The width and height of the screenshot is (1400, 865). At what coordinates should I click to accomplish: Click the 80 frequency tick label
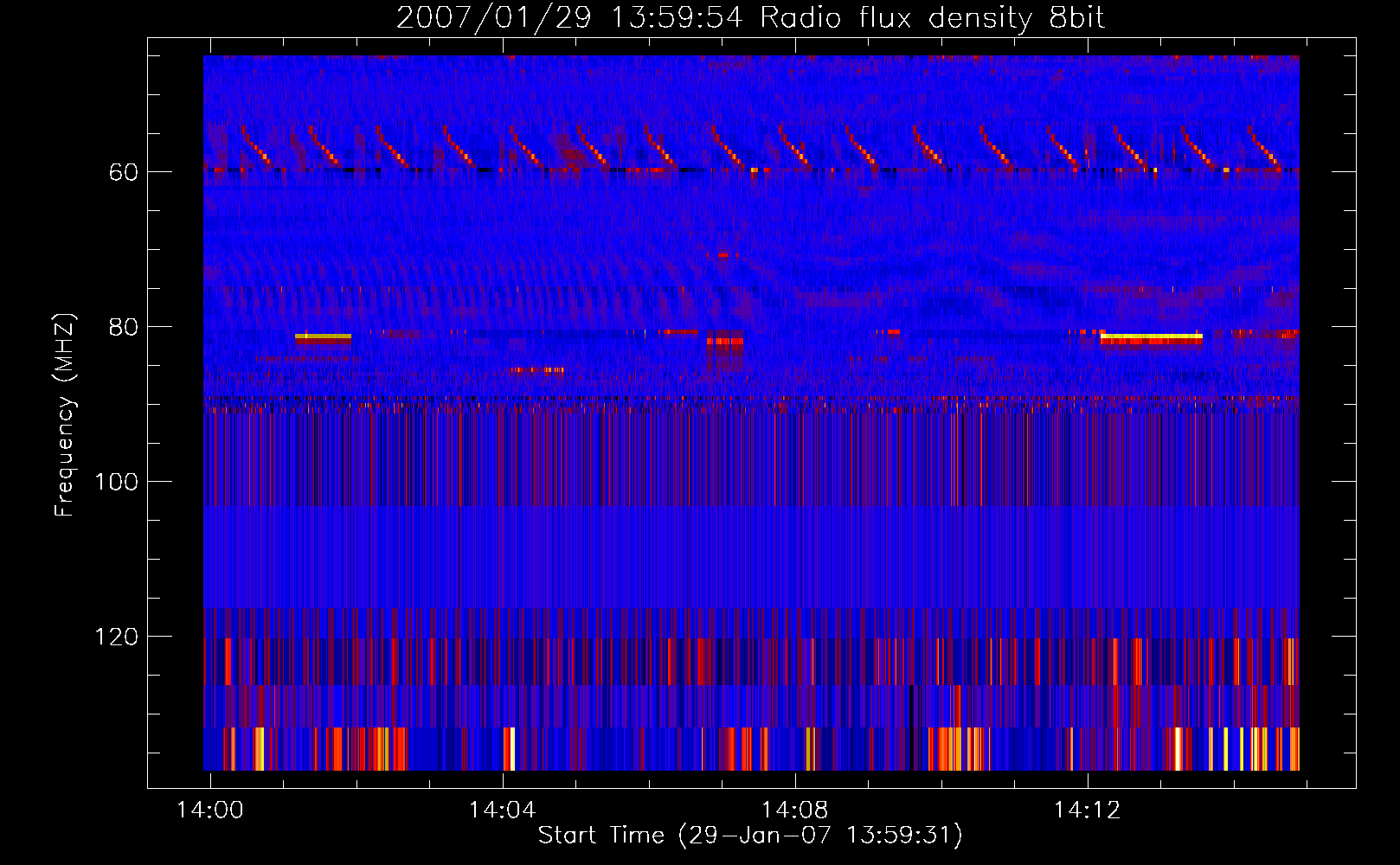coord(124,327)
